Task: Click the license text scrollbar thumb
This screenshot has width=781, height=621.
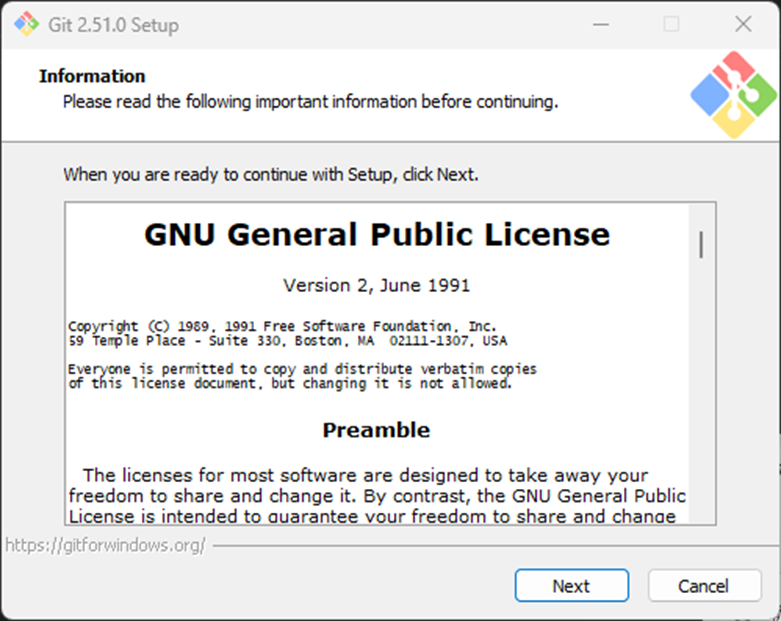Action: pos(701,244)
